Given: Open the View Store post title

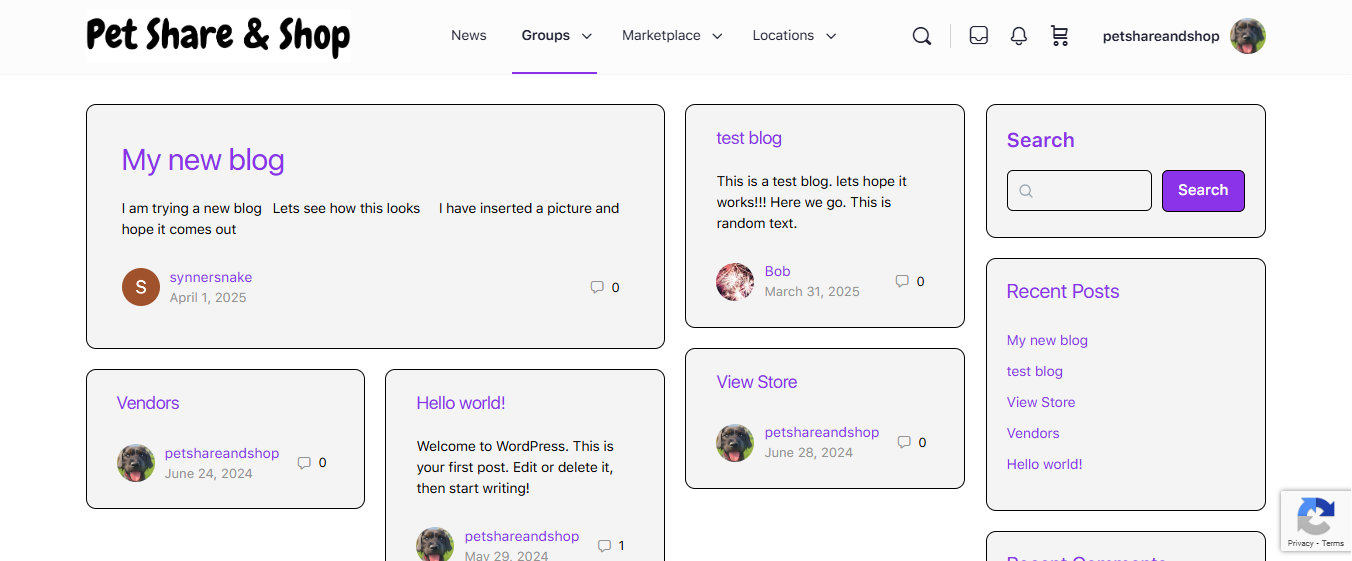Looking at the screenshot, I should [757, 382].
